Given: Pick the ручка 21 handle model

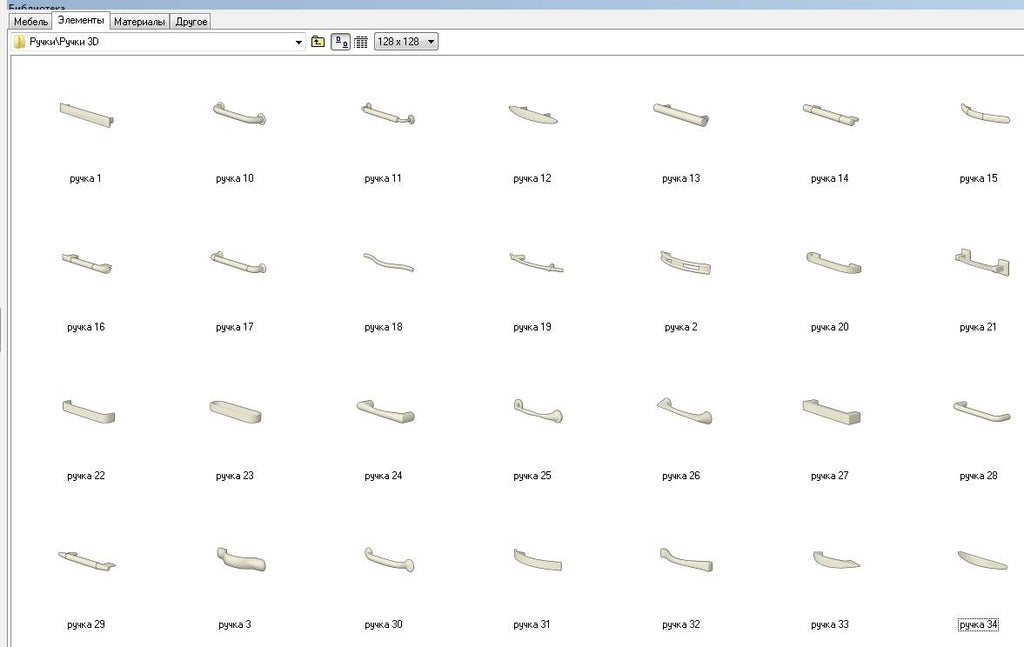Looking at the screenshot, I should pyautogui.click(x=982, y=262).
